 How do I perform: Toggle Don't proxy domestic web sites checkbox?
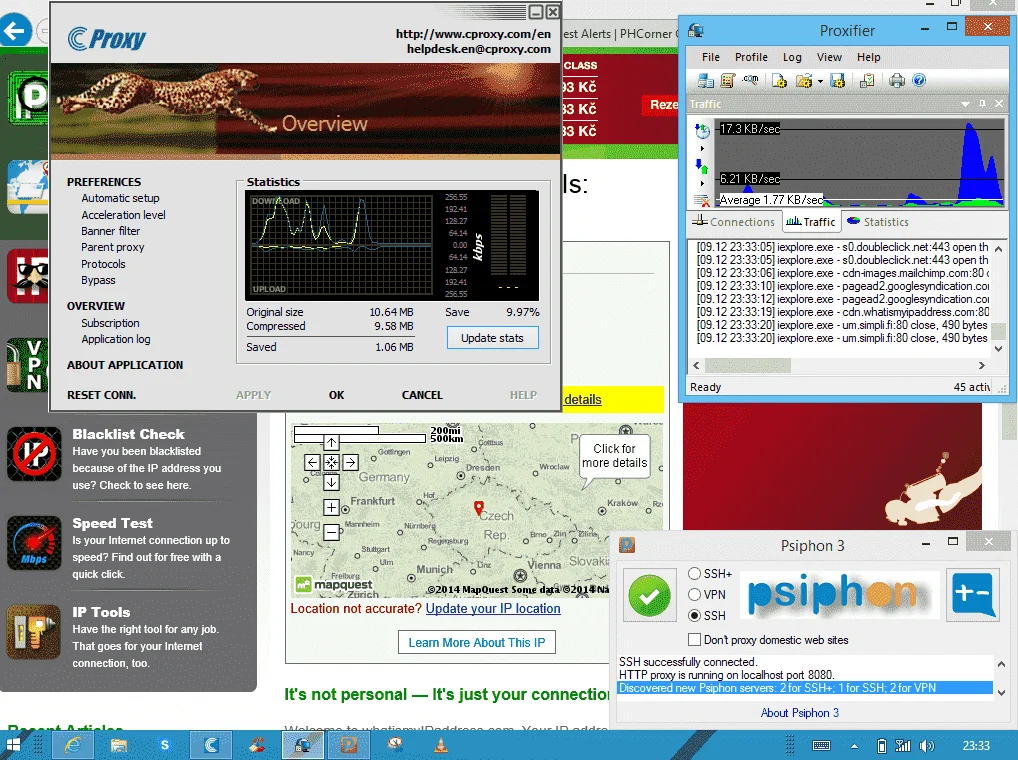[694, 640]
